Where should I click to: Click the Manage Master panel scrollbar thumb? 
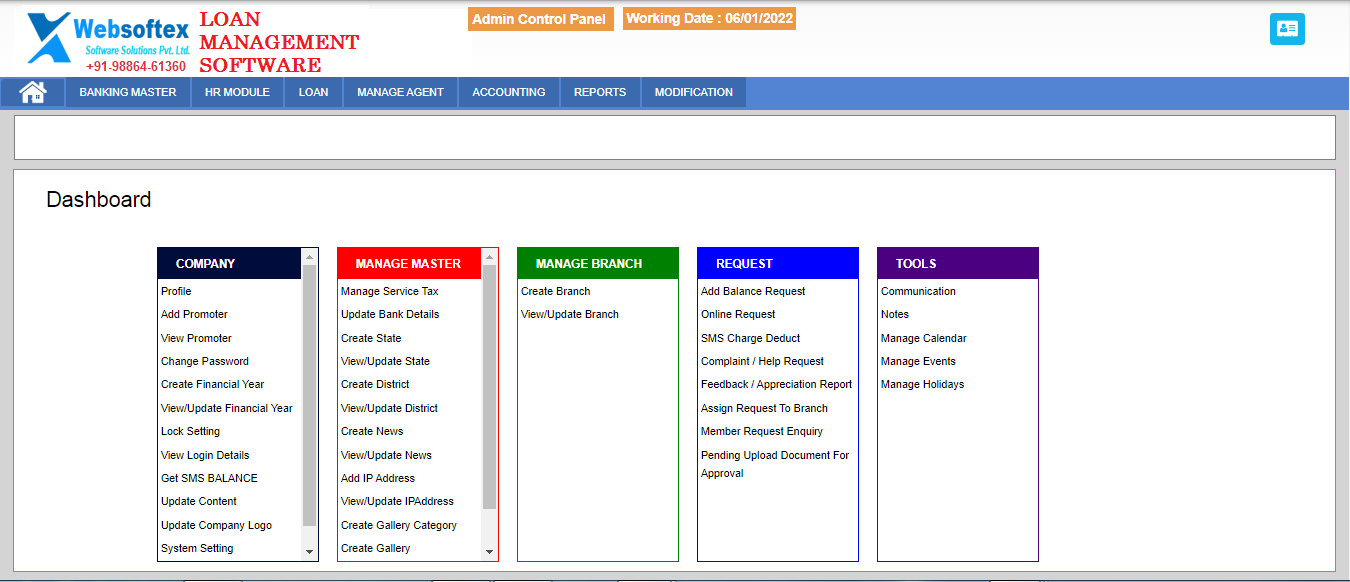point(489,387)
